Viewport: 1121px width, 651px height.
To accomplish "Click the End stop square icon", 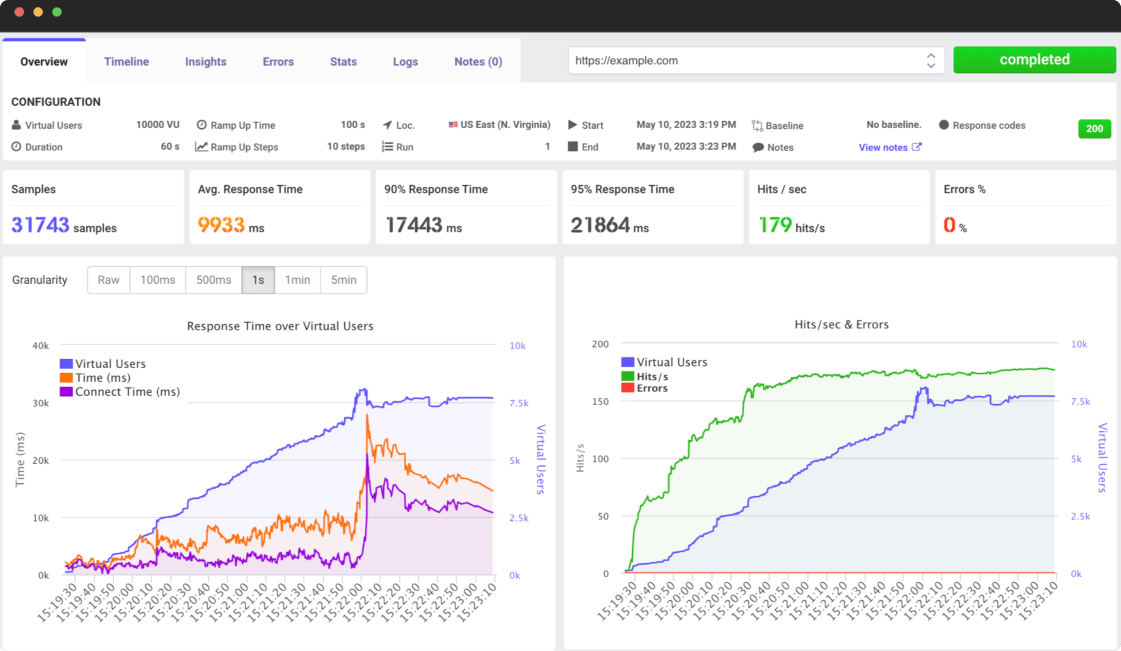I will (x=573, y=146).
